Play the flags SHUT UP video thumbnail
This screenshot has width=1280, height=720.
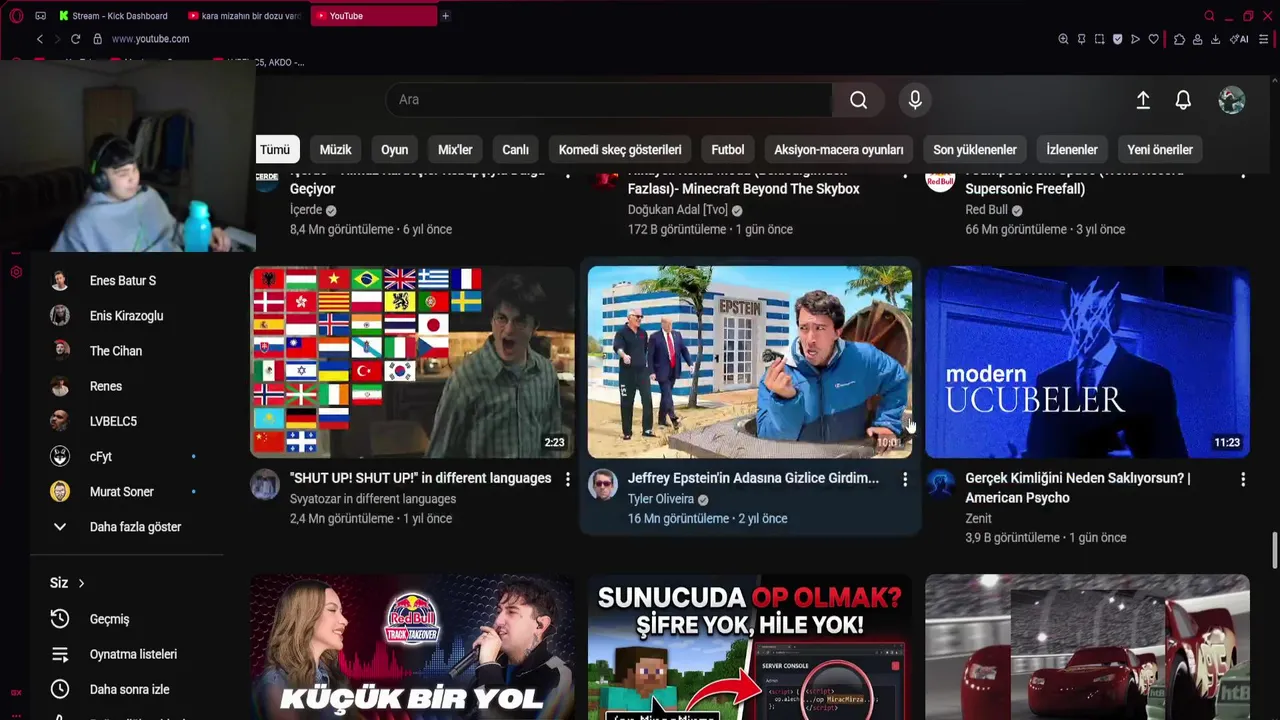[x=412, y=362]
